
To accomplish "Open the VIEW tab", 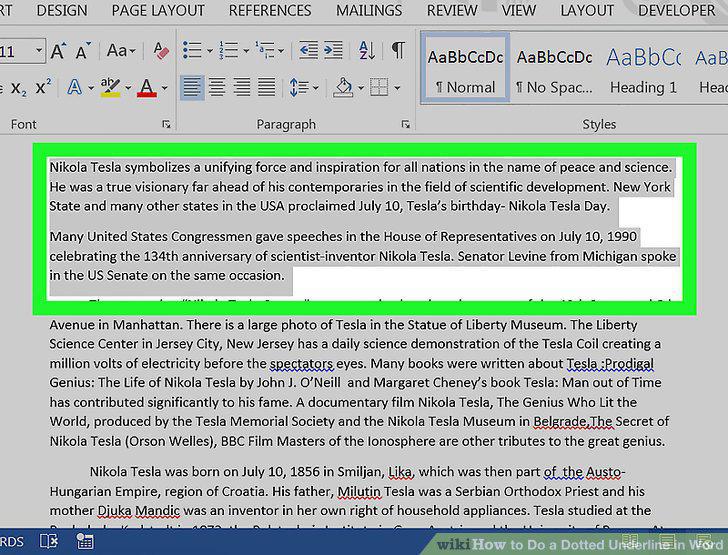I will click(x=519, y=10).
